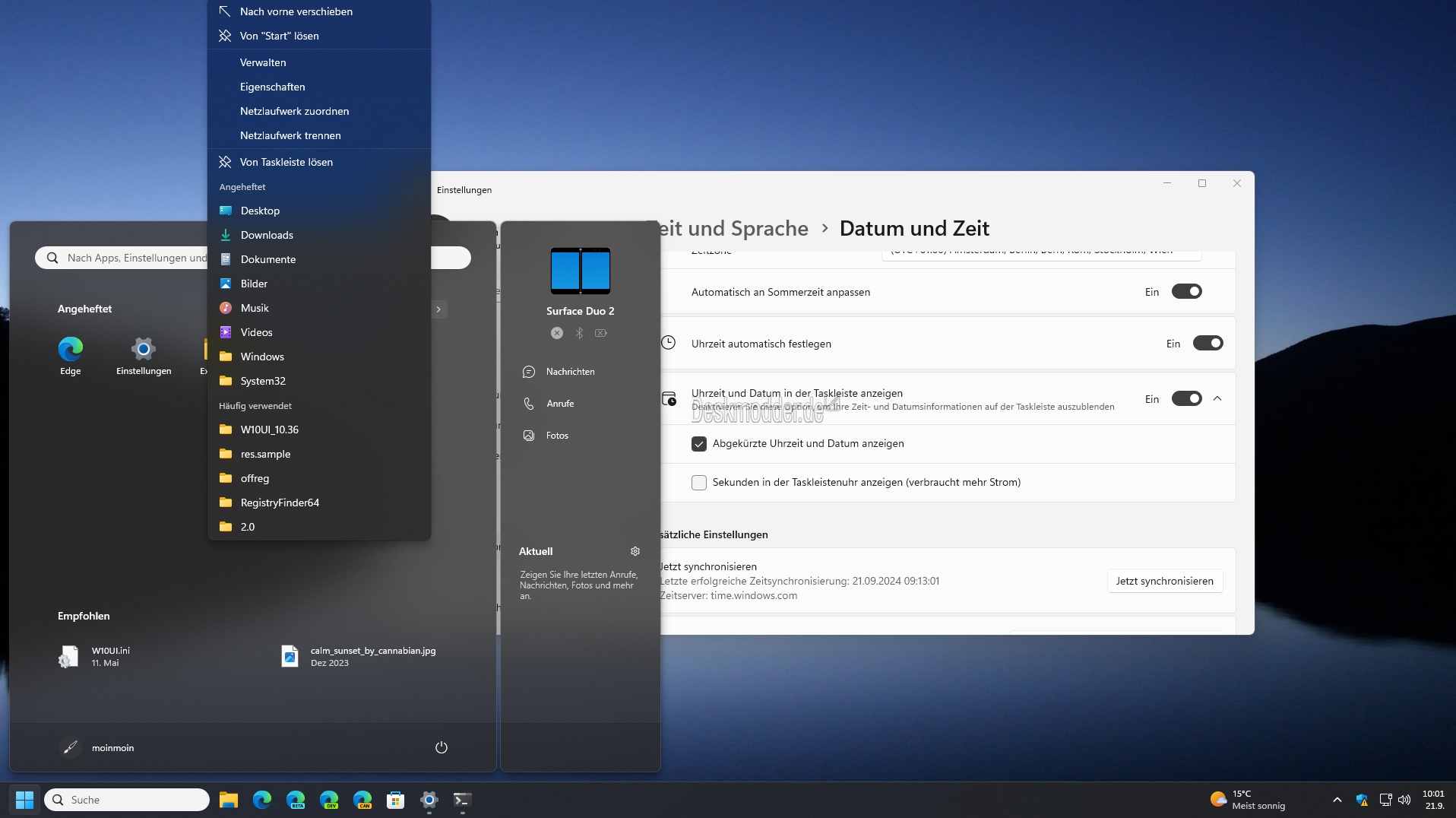Open the Aktuell settings gear
Image resolution: width=1456 pixels, height=818 pixels.
click(x=635, y=551)
